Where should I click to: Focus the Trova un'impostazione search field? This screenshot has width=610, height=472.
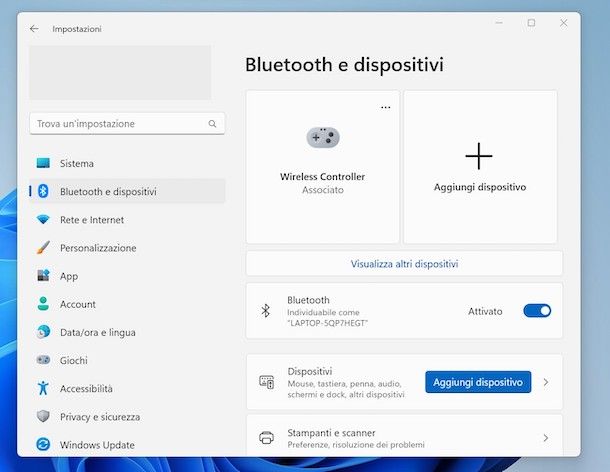[127, 124]
